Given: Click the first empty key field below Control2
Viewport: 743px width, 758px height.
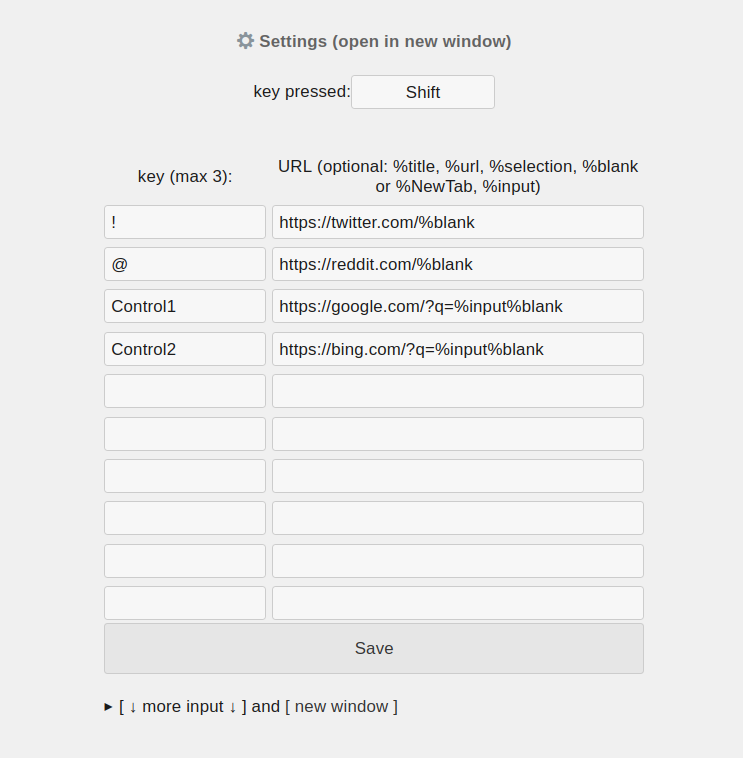Looking at the screenshot, I should point(185,391).
